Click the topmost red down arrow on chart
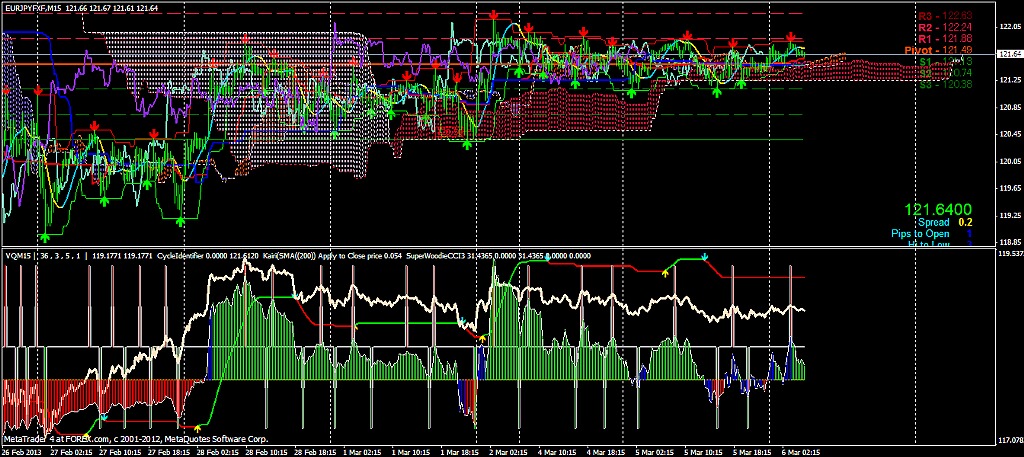1024x457 pixels. [x=493, y=14]
